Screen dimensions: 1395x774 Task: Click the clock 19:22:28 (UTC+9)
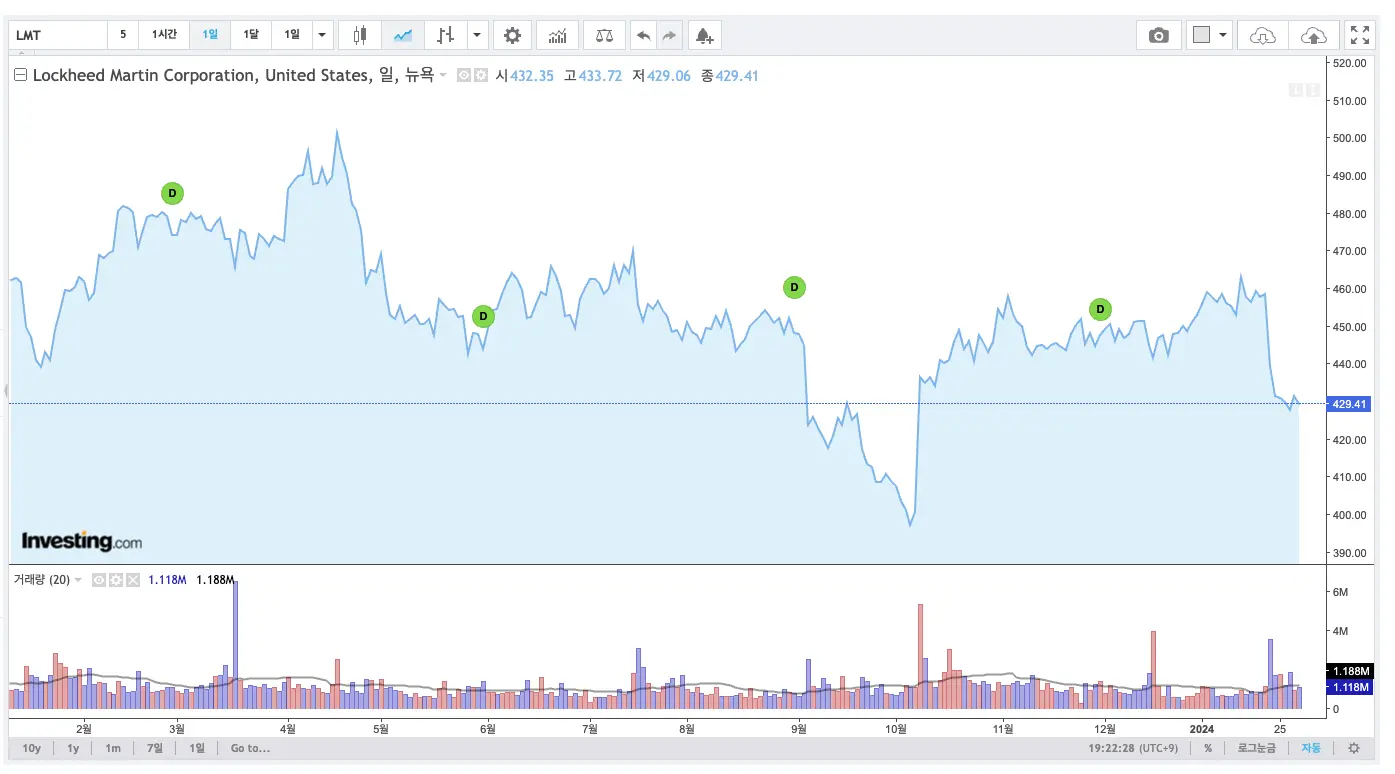1134,748
